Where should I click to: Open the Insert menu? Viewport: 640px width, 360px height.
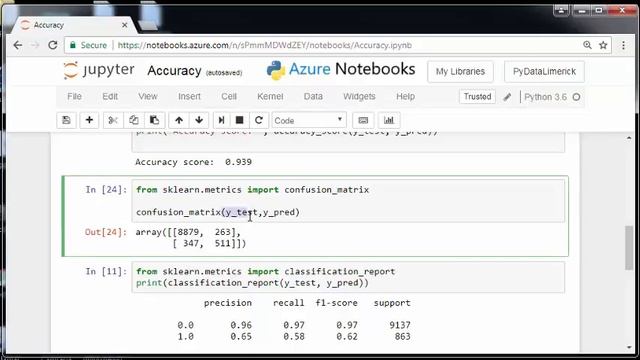[x=189, y=97]
